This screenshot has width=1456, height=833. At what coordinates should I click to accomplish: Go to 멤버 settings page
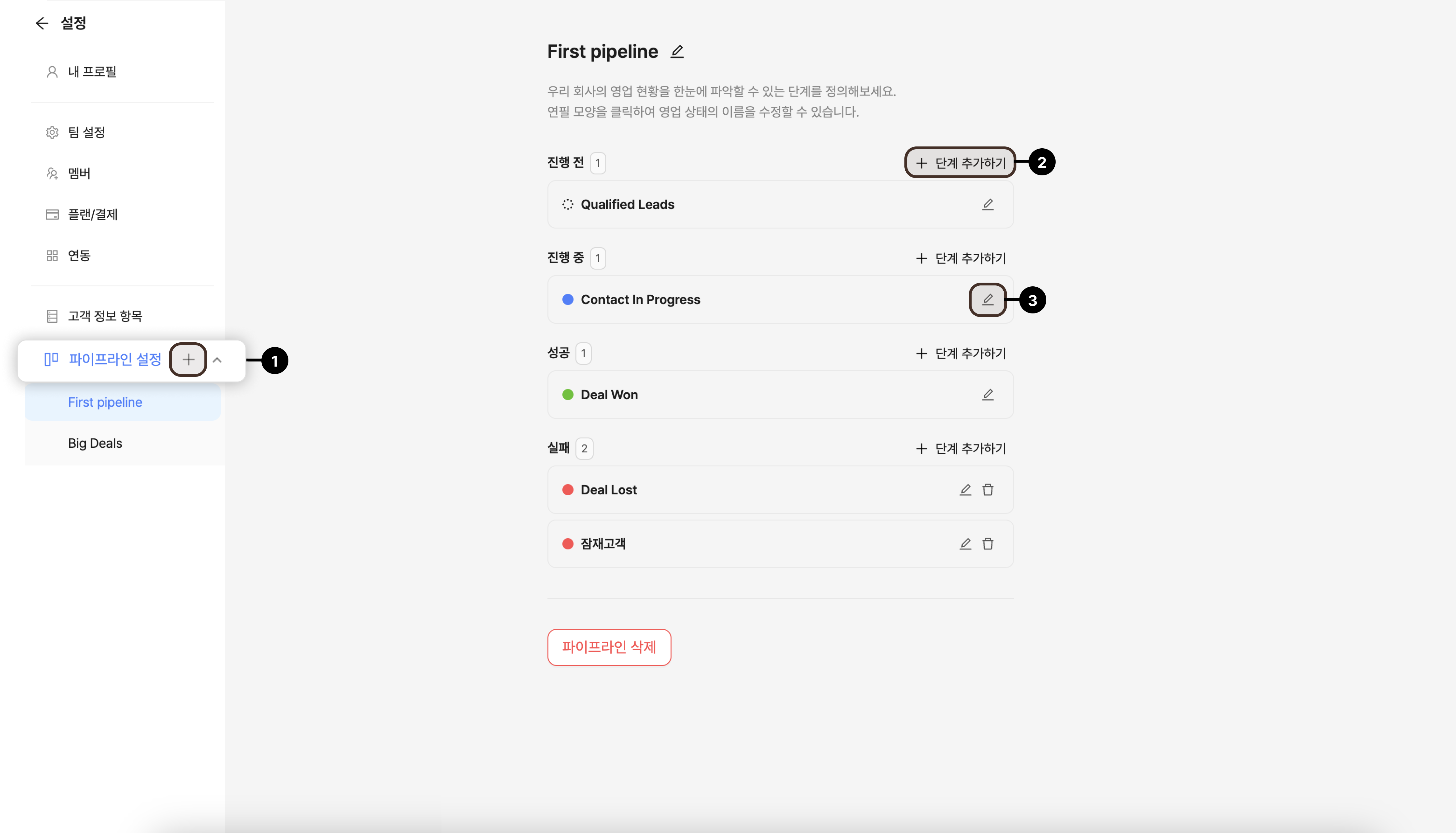[79, 174]
